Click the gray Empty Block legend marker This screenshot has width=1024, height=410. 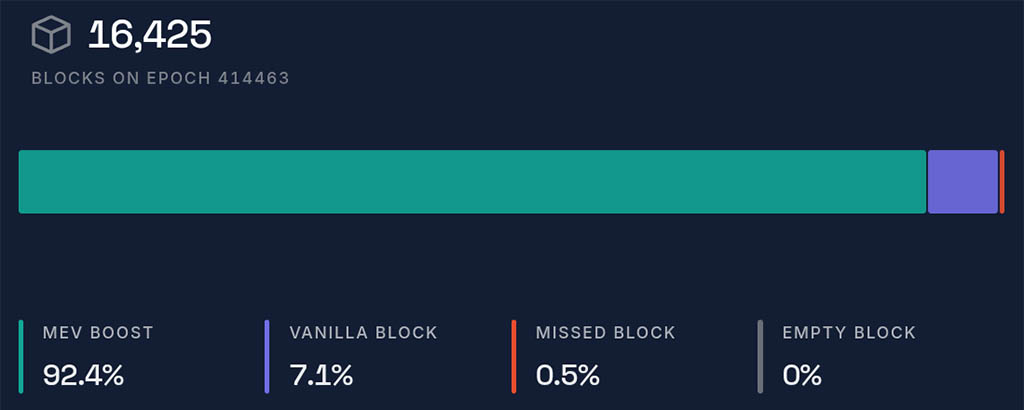(760, 356)
